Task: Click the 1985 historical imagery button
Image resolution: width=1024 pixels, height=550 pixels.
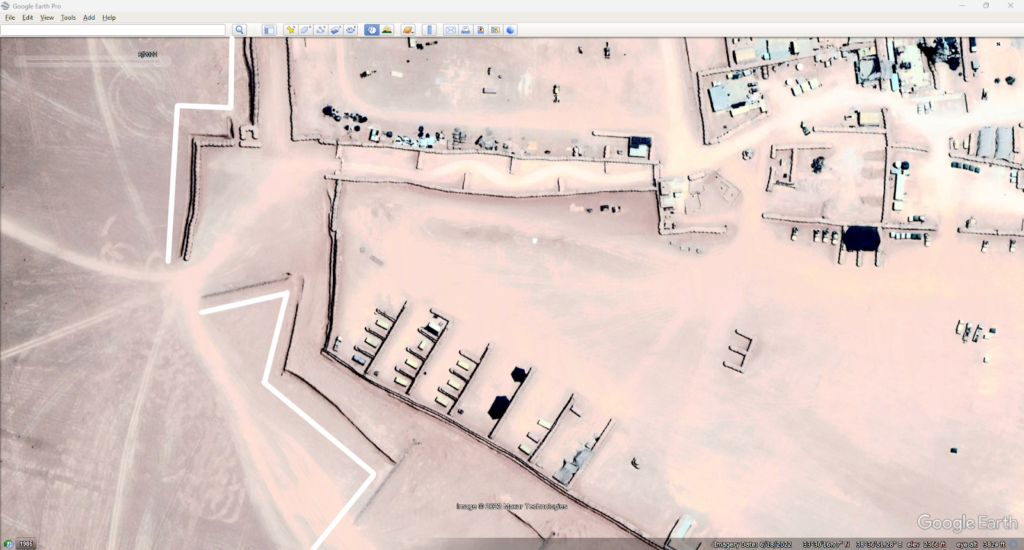Action: click(x=23, y=544)
